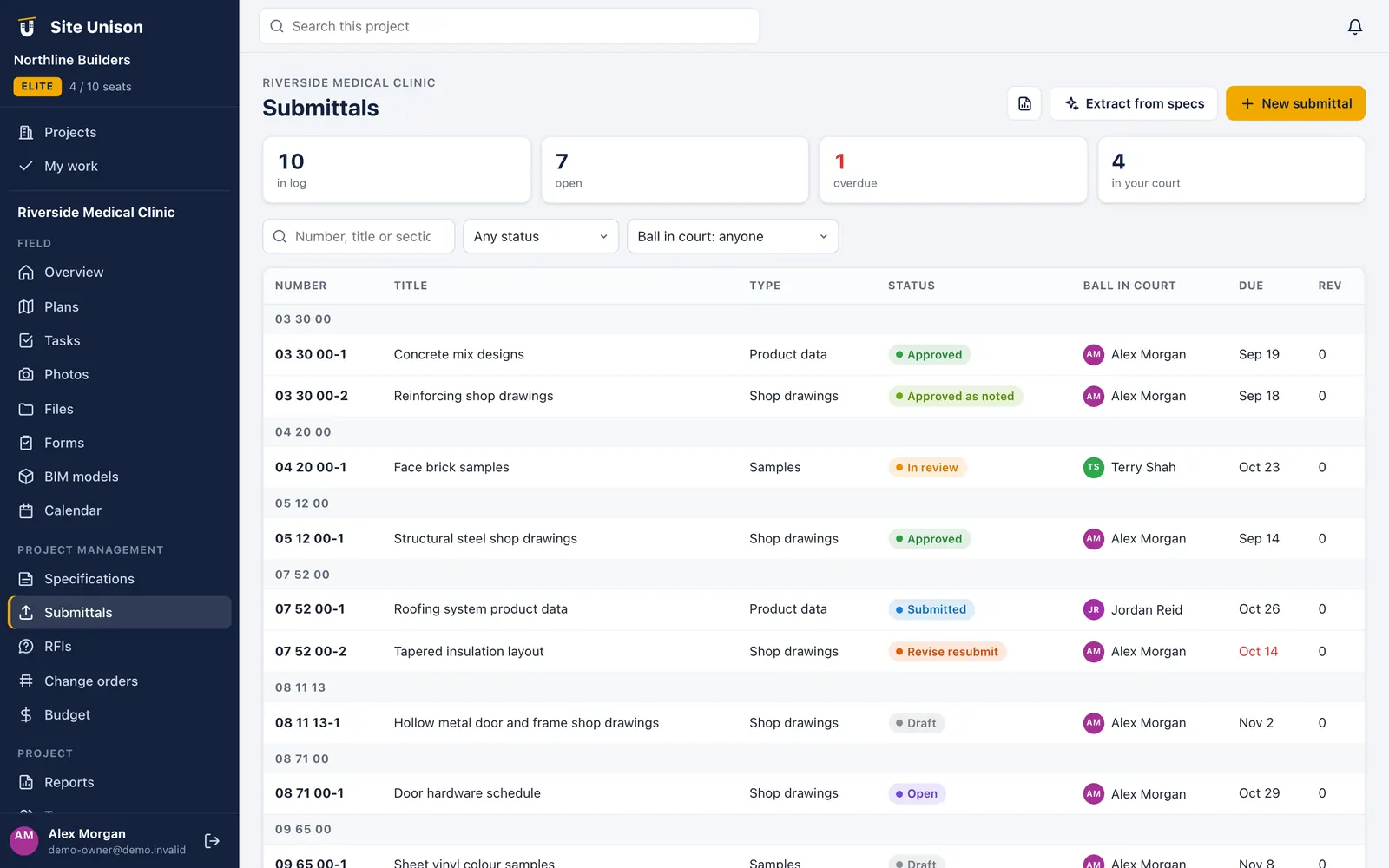Open Projects in sidebar
Viewport: 1389px width, 868px height.
click(x=119, y=132)
